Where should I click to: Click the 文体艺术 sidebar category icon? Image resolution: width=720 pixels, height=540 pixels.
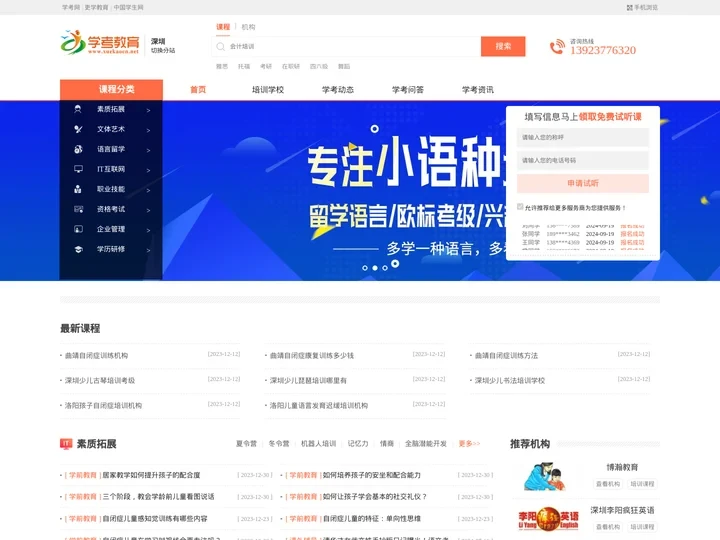point(78,129)
